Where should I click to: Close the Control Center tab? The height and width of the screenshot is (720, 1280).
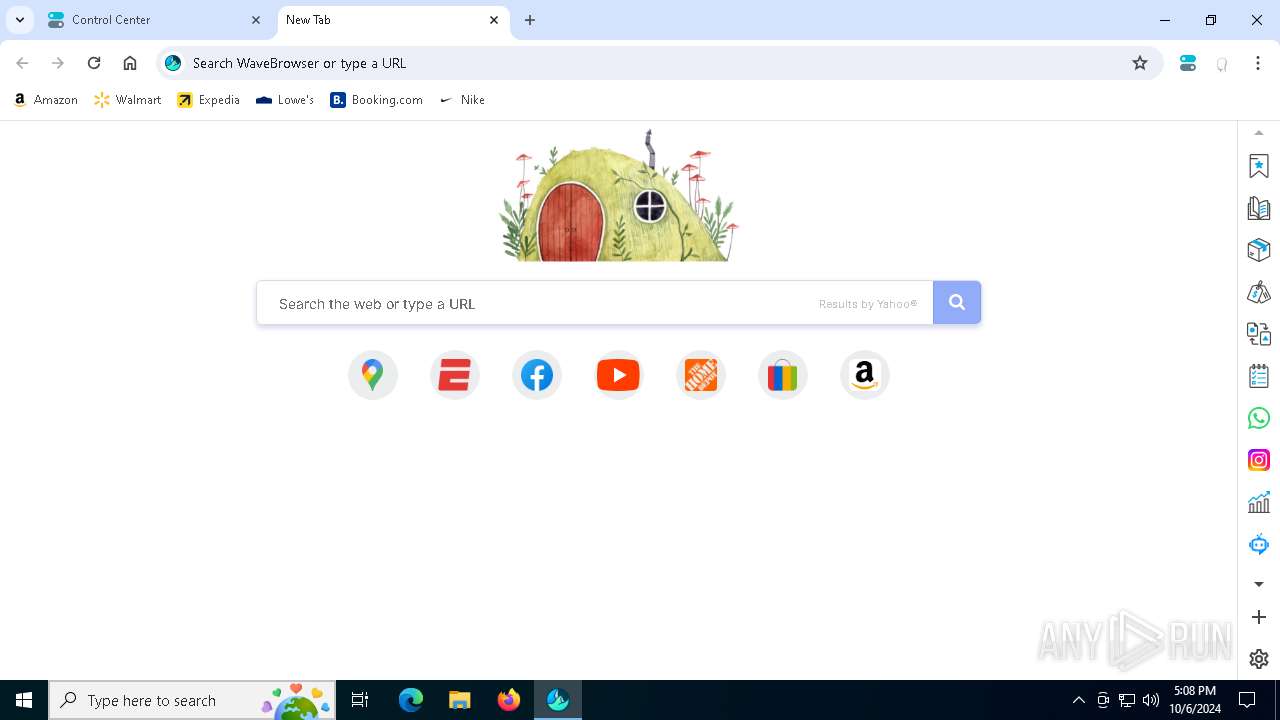point(256,20)
